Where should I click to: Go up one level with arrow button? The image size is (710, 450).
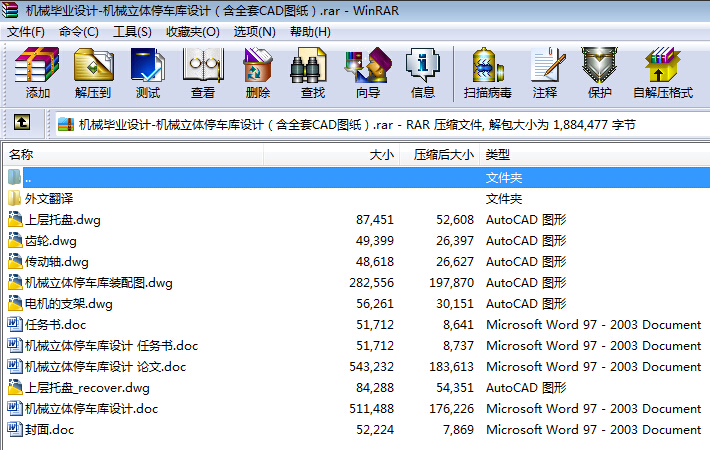point(22,122)
